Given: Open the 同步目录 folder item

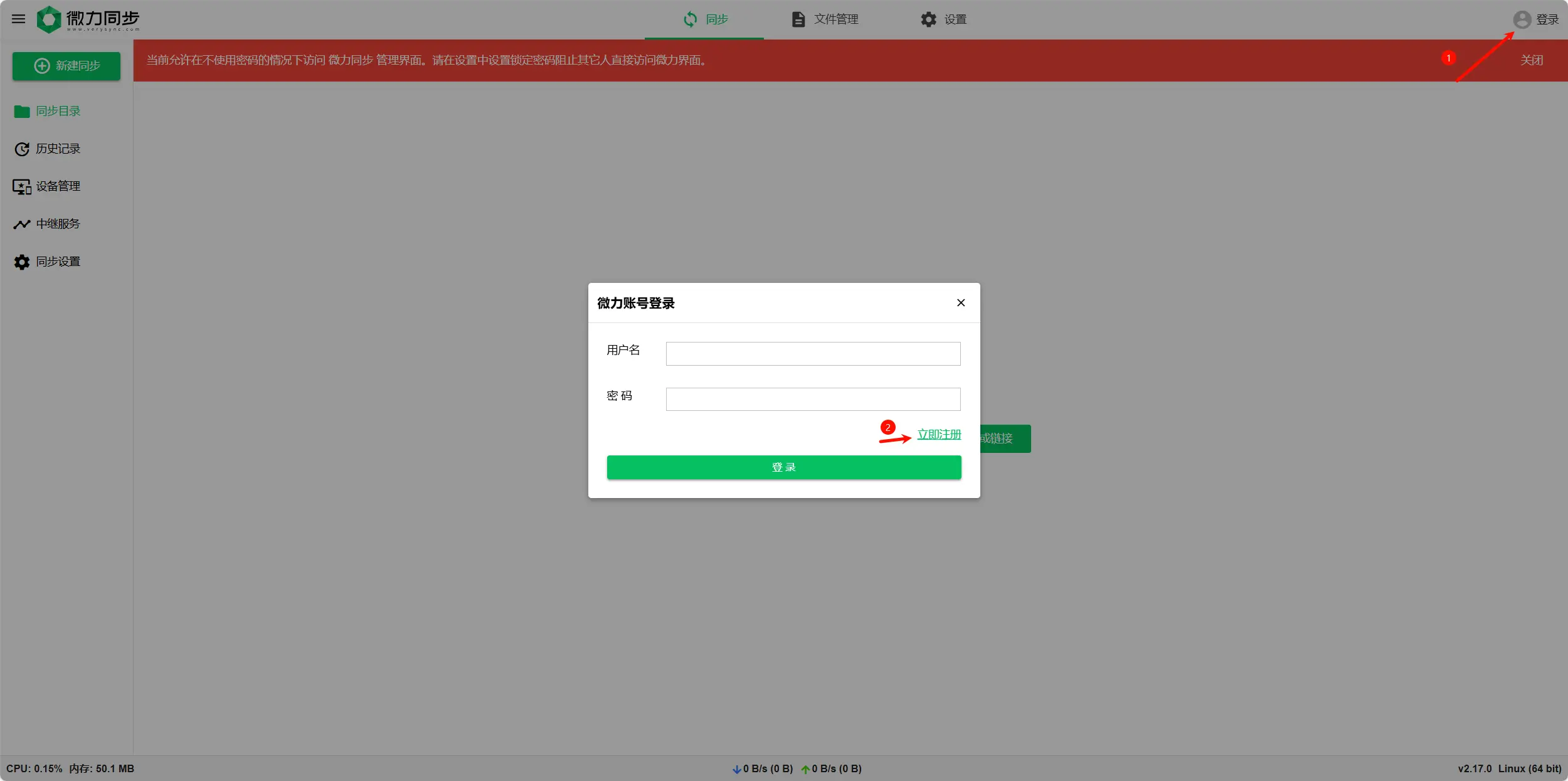Looking at the screenshot, I should click(58, 111).
